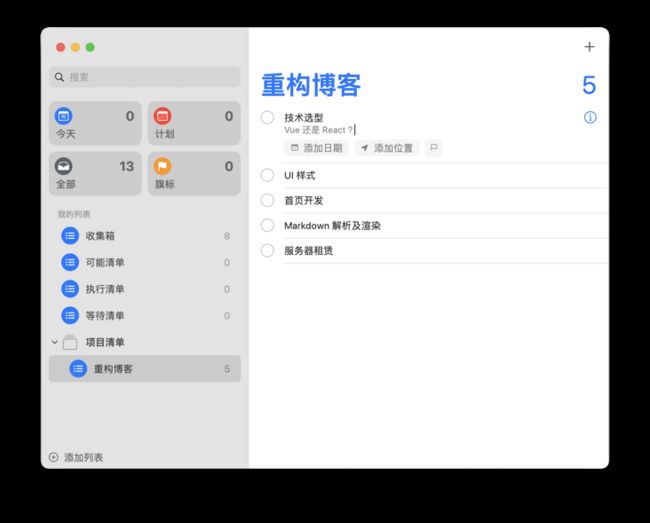Screen dimensions: 650x523
Task: Click the 项目清单 folder icon
Action: (x=70, y=342)
